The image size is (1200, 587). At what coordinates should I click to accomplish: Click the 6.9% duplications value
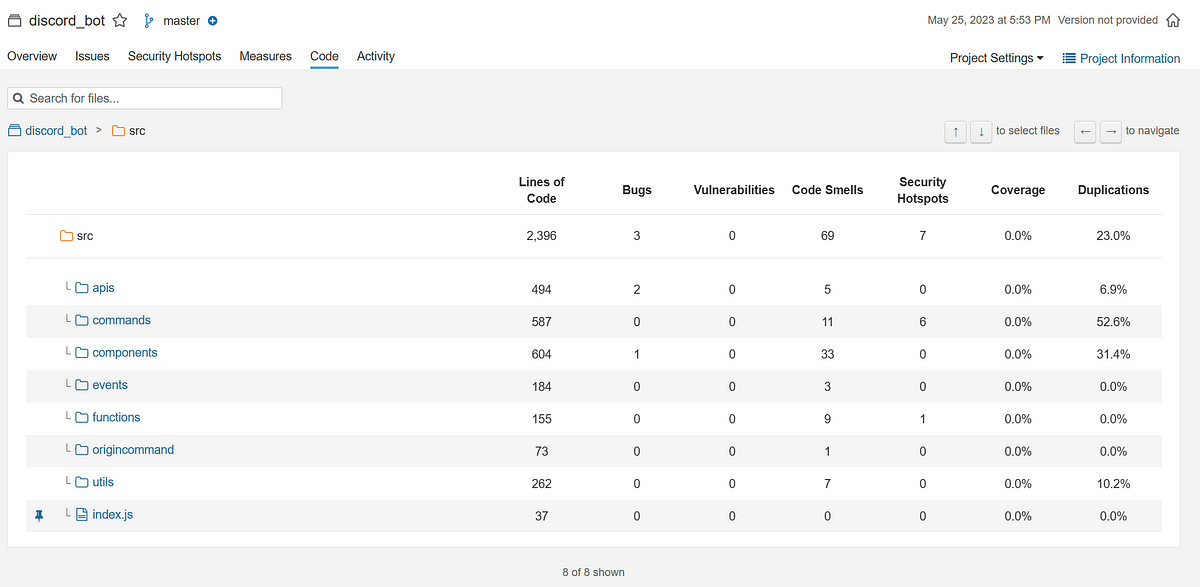[x=1113, y=289]
